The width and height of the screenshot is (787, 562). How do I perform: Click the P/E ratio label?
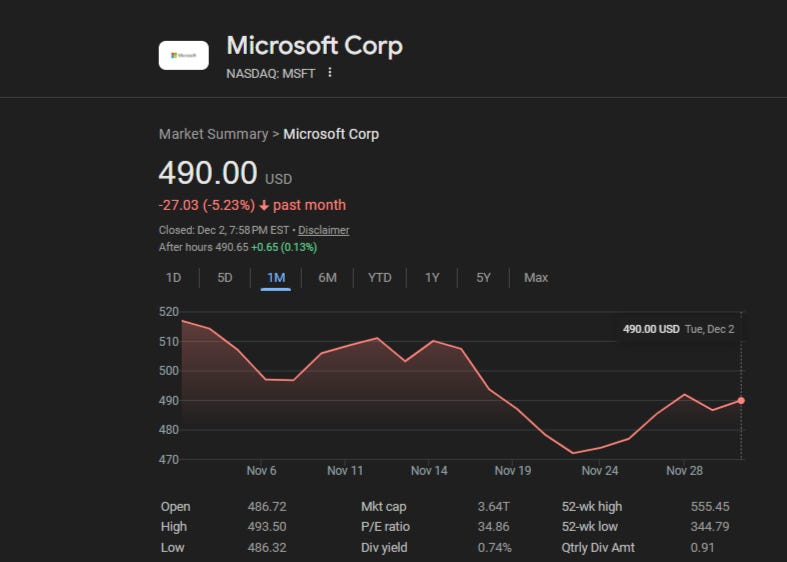pos(385,526)
